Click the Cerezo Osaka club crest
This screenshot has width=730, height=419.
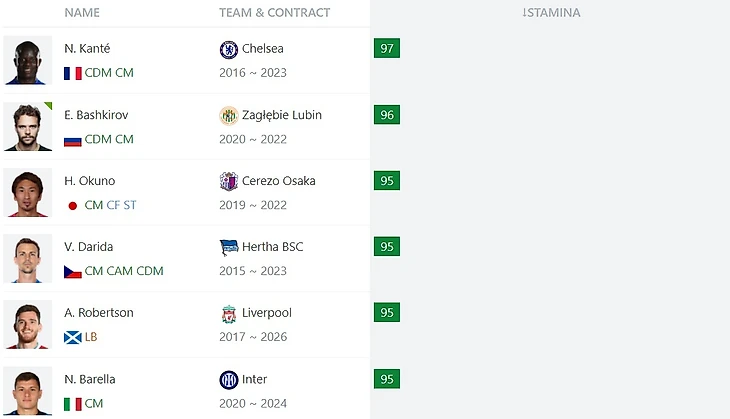pos(229,181)
